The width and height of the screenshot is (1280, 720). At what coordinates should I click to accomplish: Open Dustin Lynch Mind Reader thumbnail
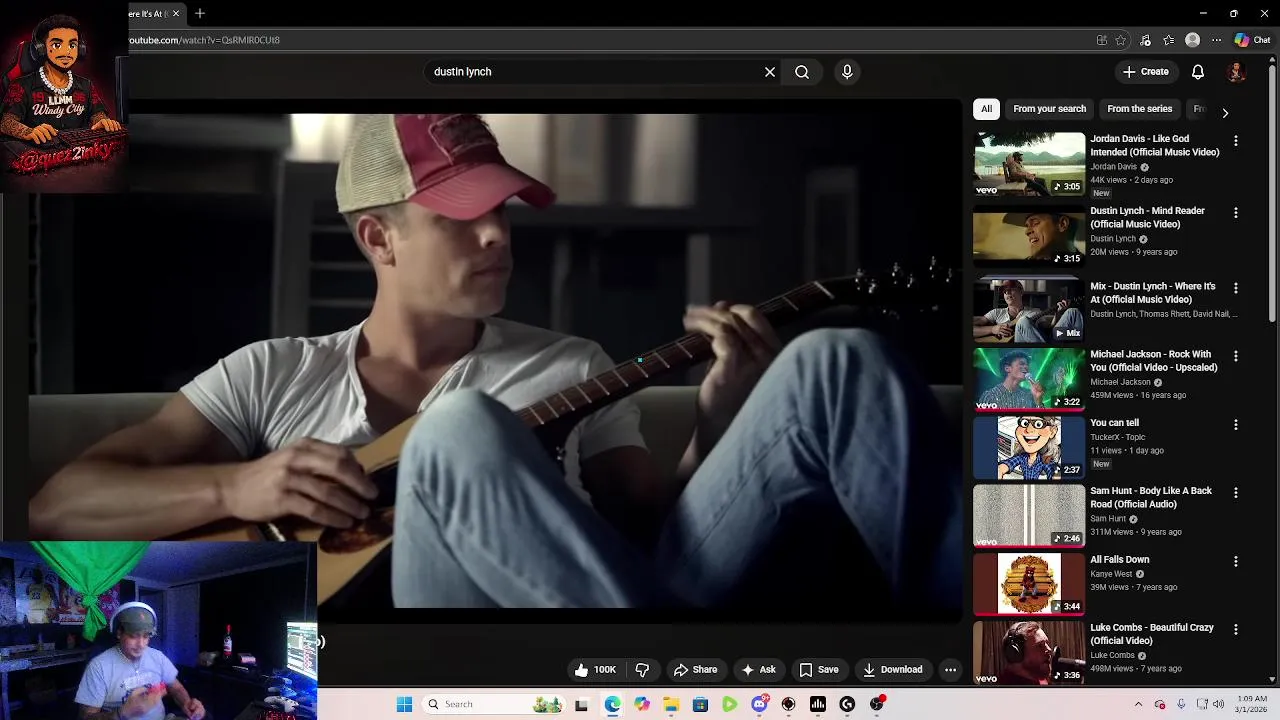[x=1029, y=235]
